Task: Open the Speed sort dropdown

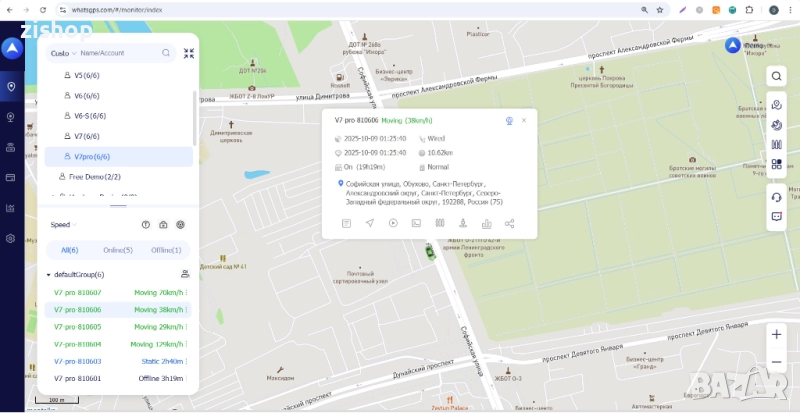Action: pyautogui.click(x=63, y=225)
